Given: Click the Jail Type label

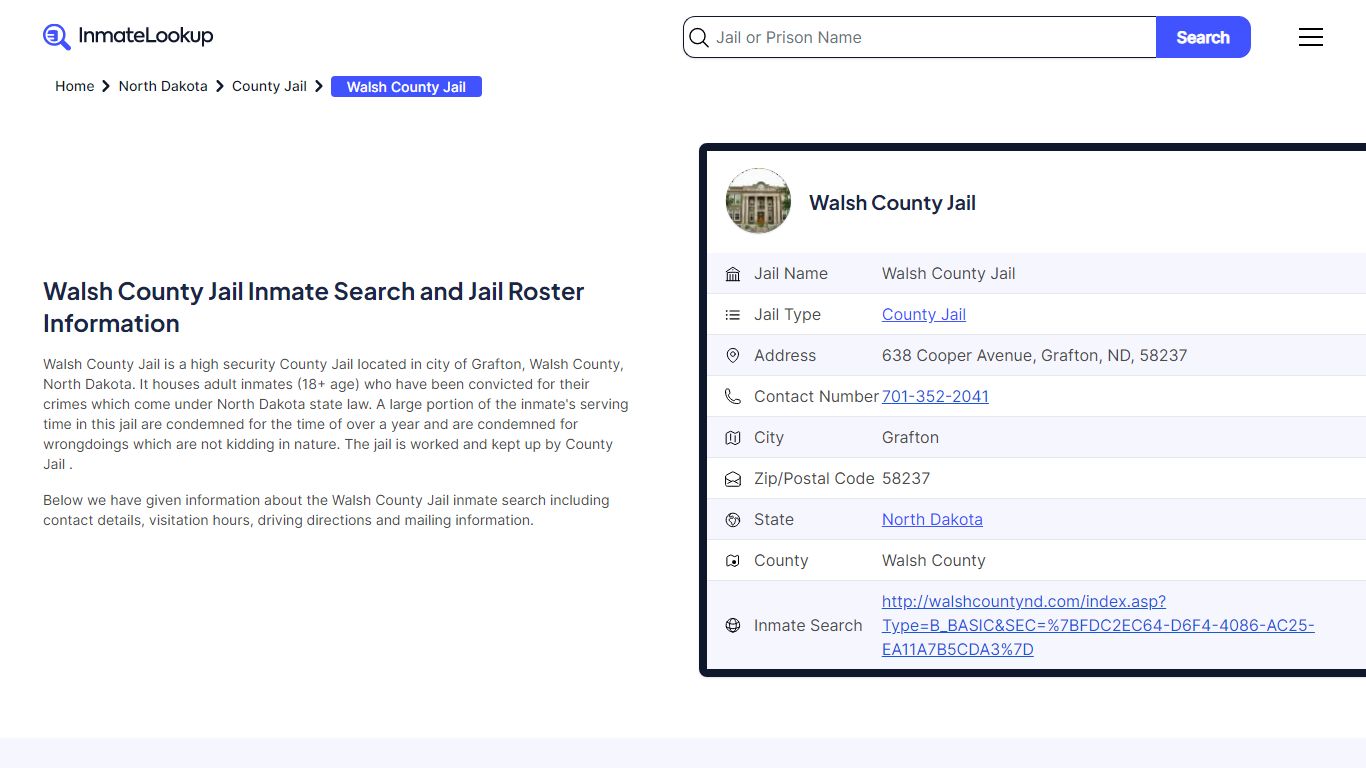Looking at the screenshot, I should [787, 315].
